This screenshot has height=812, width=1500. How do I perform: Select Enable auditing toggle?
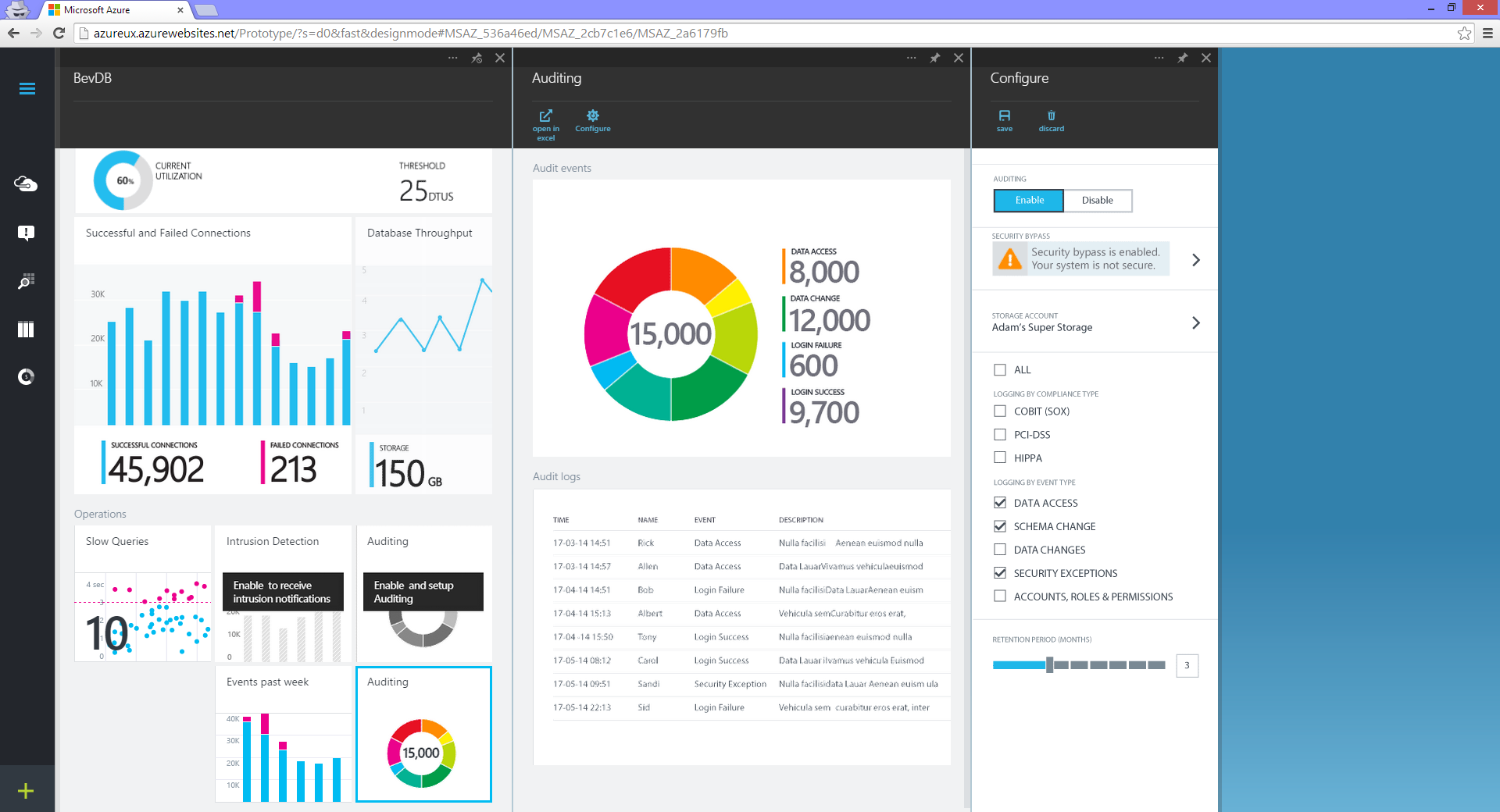click(1029, 201)
